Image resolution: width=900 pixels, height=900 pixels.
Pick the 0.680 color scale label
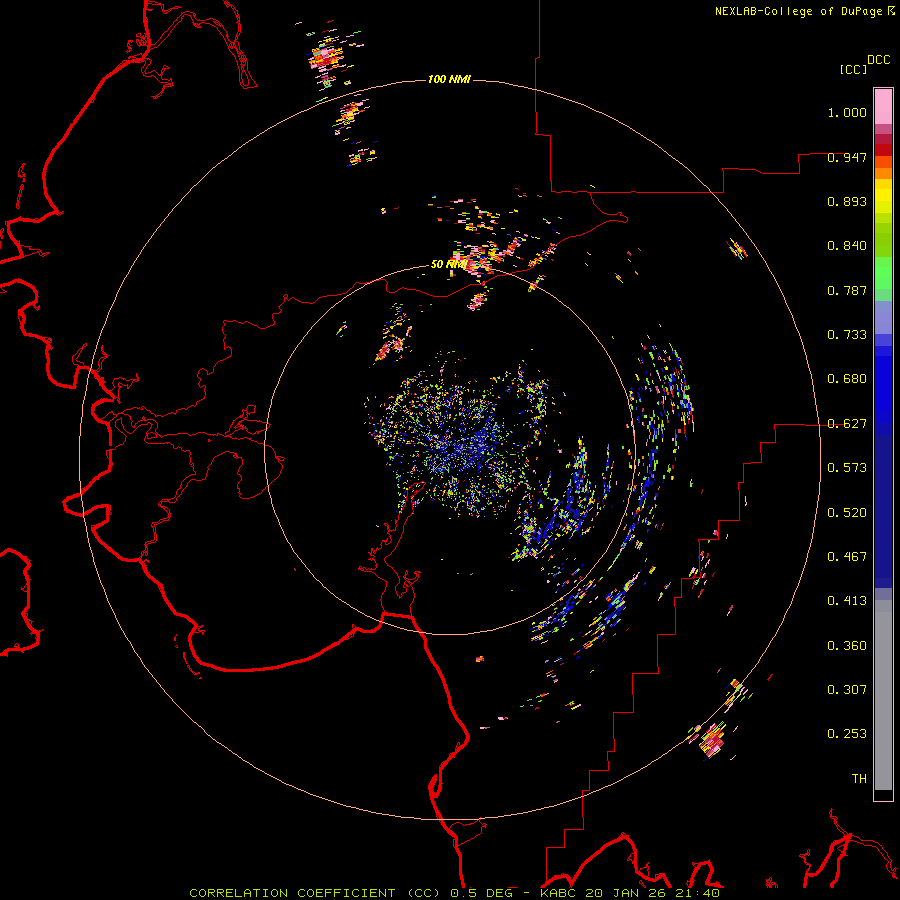(x=847, y=379)
